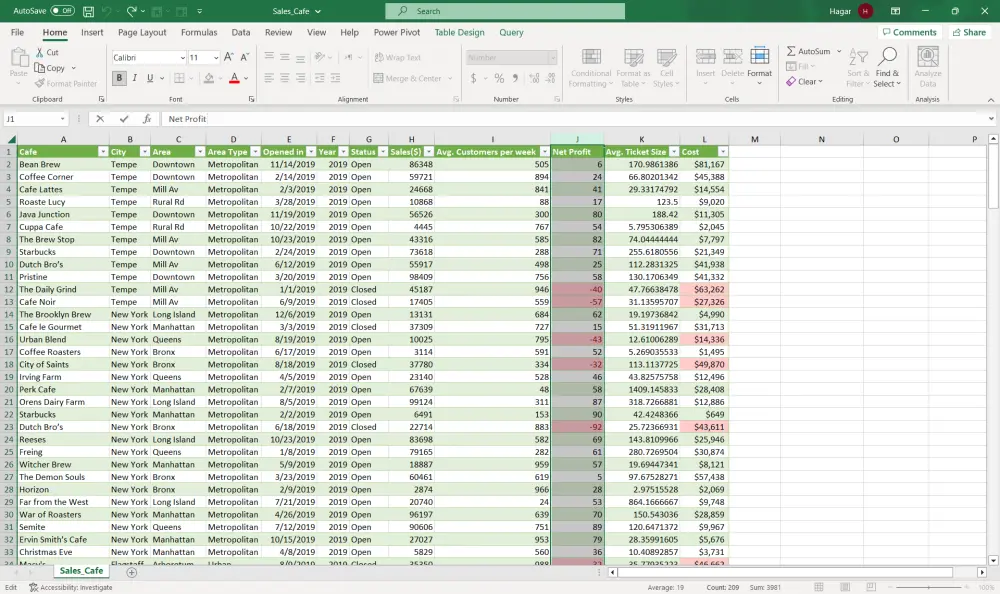Open Format as Table gallery
1000x594 pixels.
point(633,67)
